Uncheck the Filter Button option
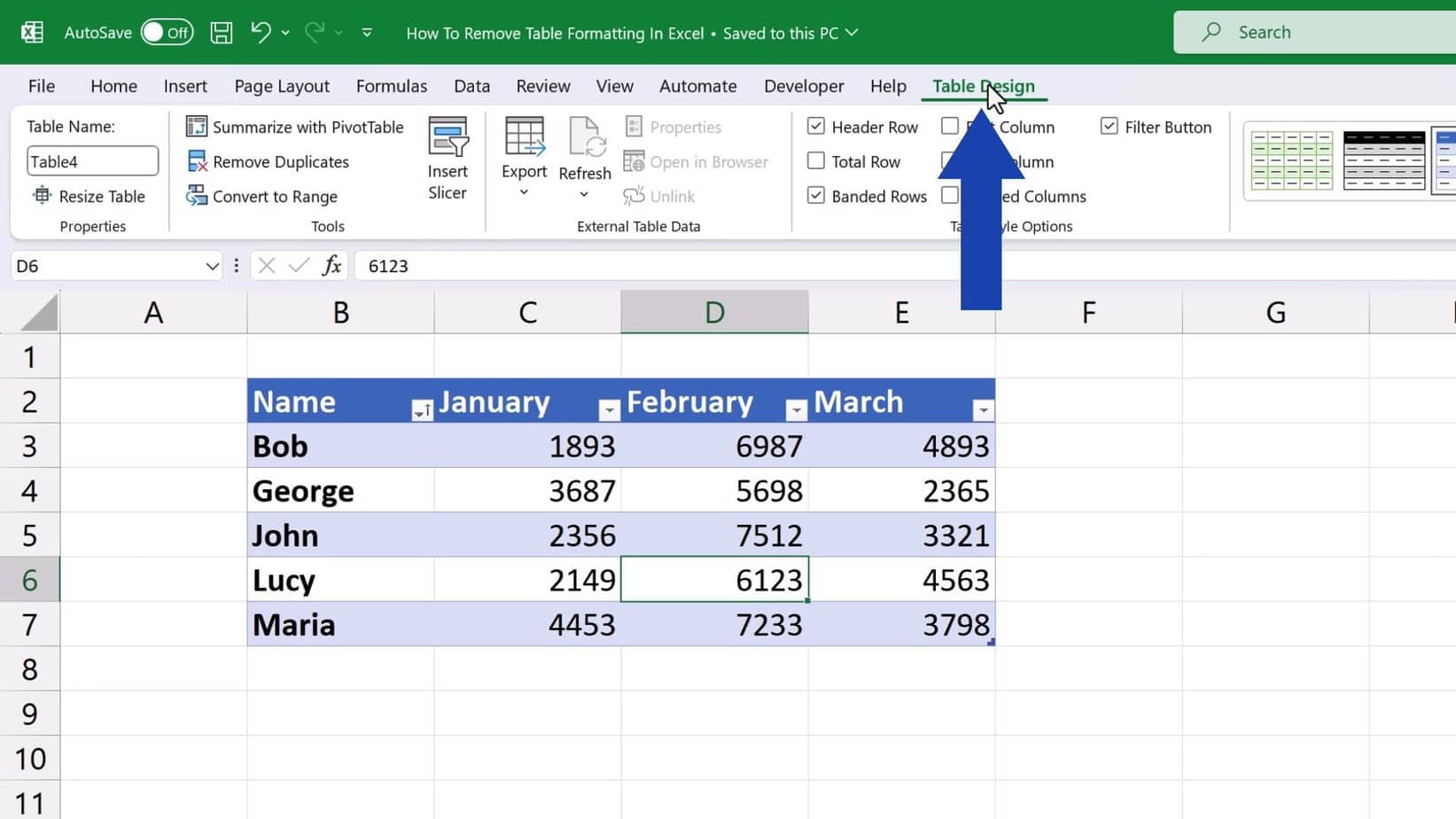Image resolution: width=1456 pixels, height=819 pixels. click(1110, 127)
